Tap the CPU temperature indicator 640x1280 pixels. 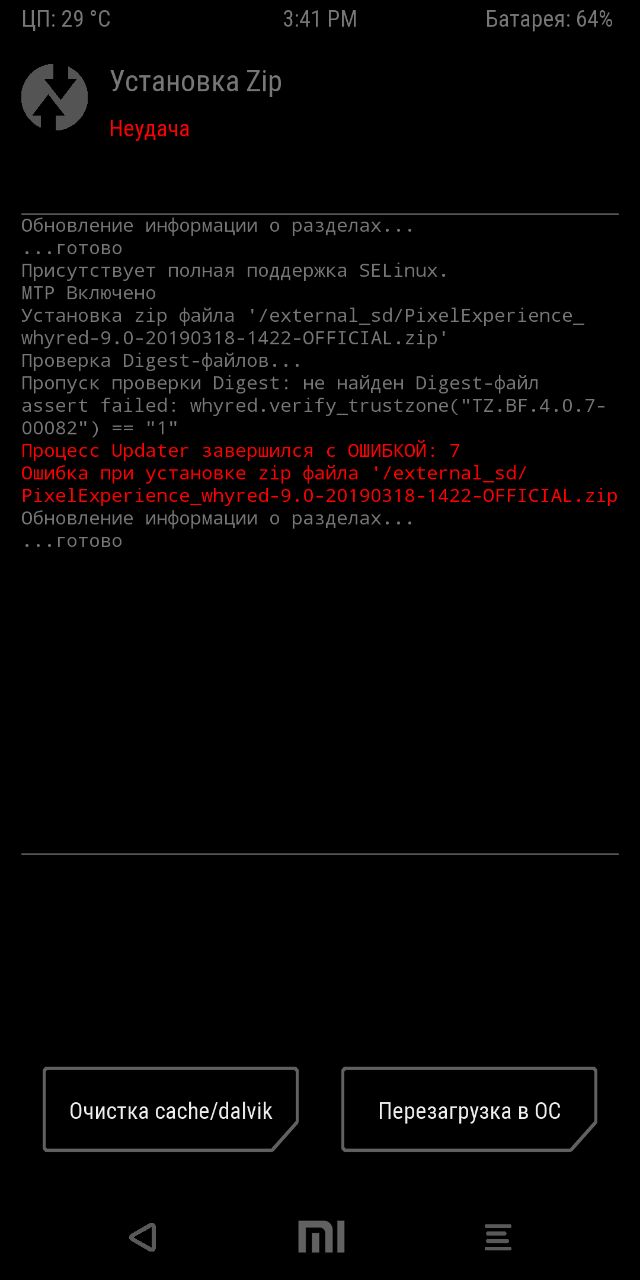coord(67,19)
